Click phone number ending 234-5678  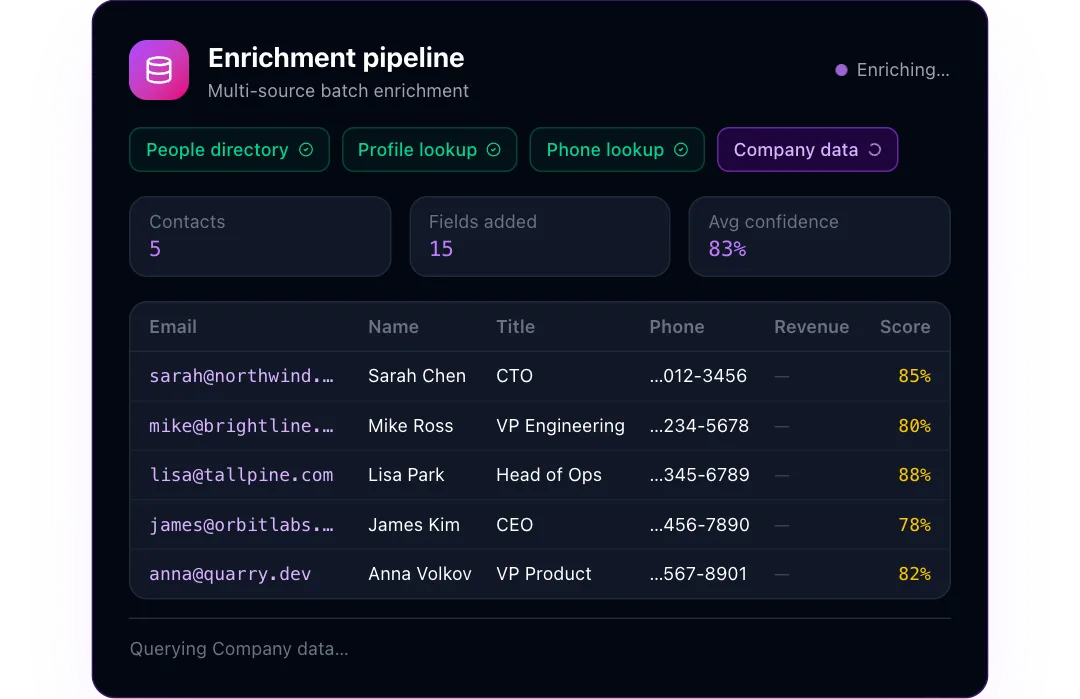pyautogui.click(x=699, y=426)
